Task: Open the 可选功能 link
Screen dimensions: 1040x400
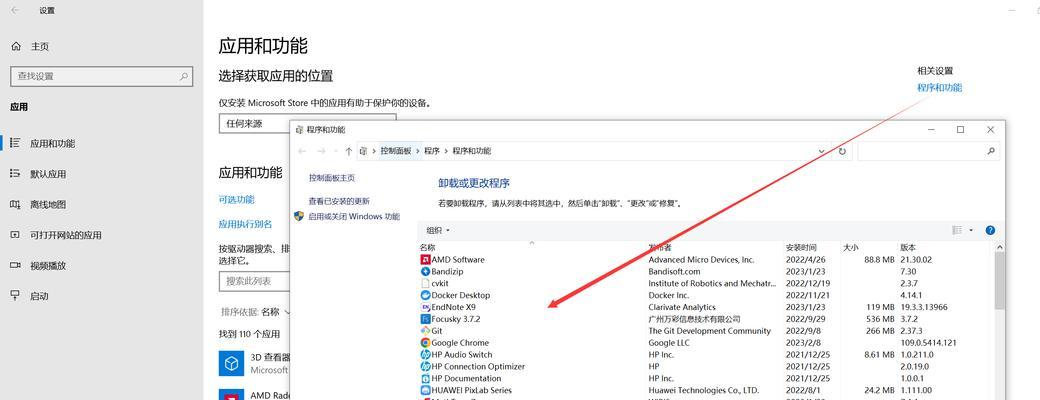Action: click(237, 199)
